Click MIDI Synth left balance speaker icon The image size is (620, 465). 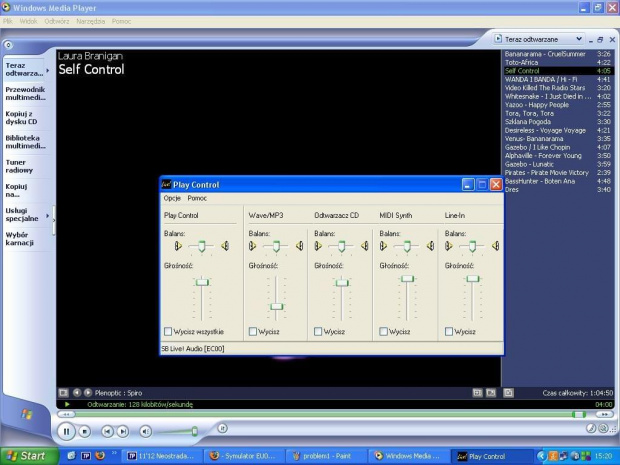(x=383, y=246)
